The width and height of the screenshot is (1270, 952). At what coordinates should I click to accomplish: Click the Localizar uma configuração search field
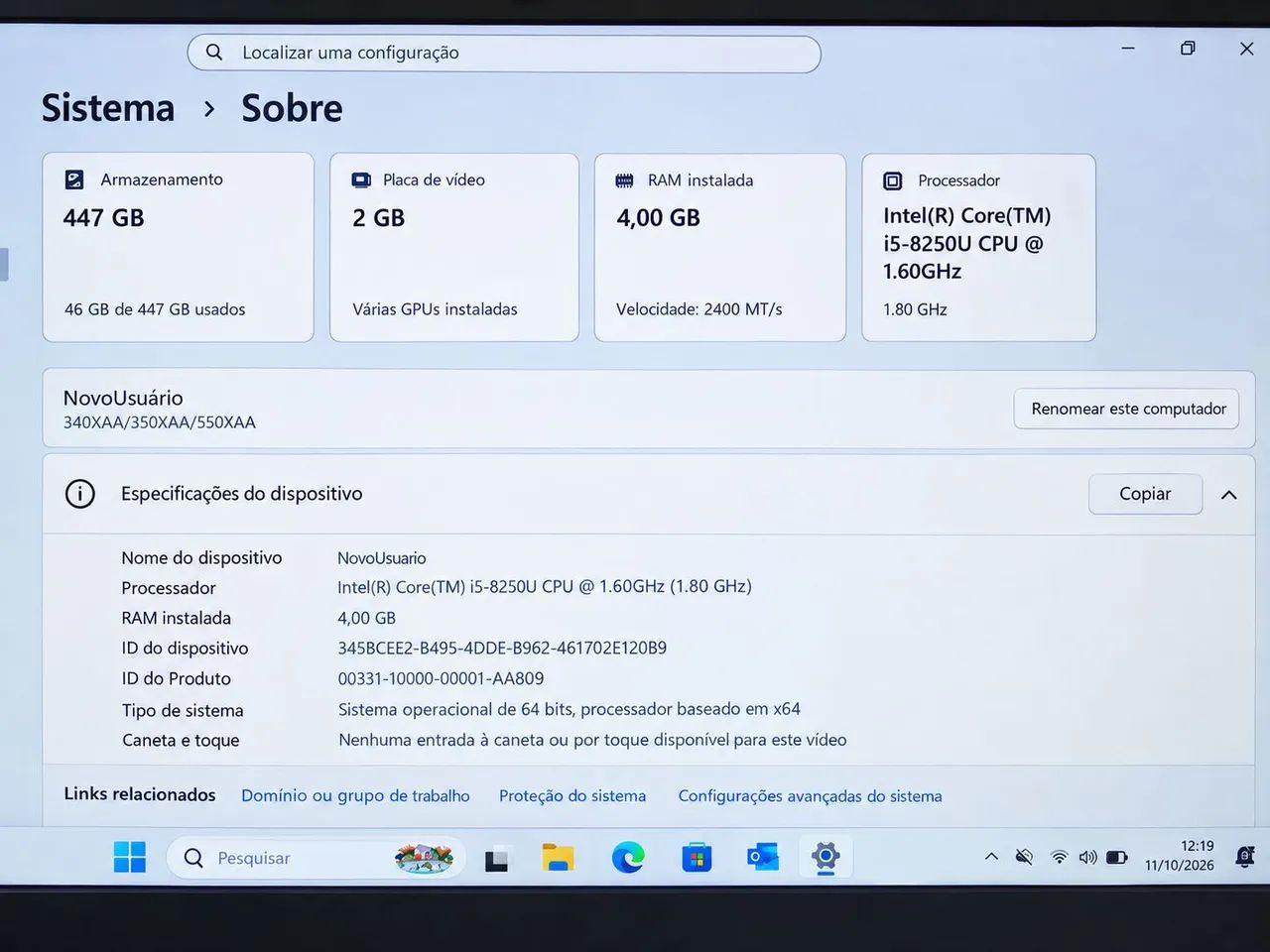(504, 54)
